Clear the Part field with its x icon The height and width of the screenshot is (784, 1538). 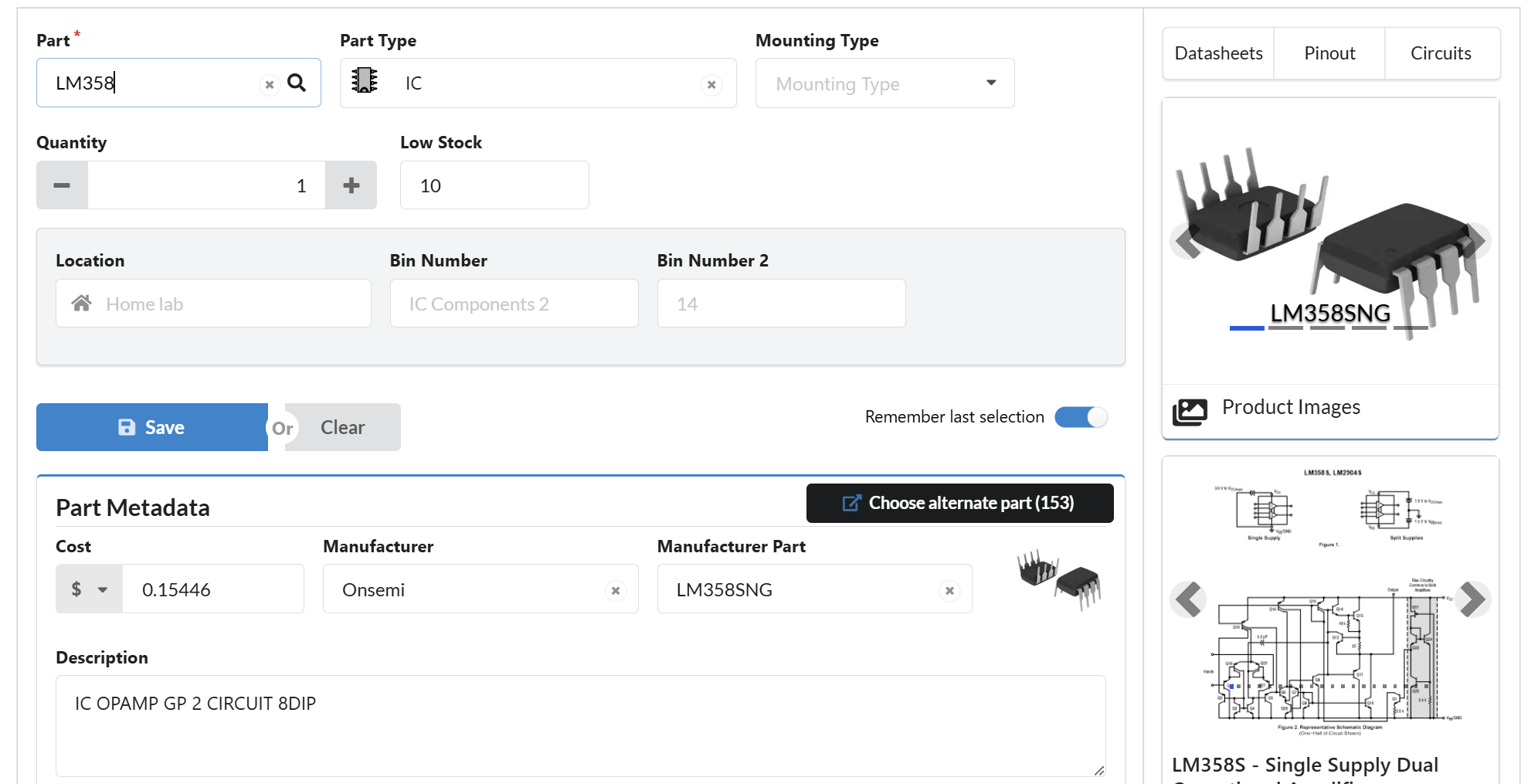coord(270,84)
